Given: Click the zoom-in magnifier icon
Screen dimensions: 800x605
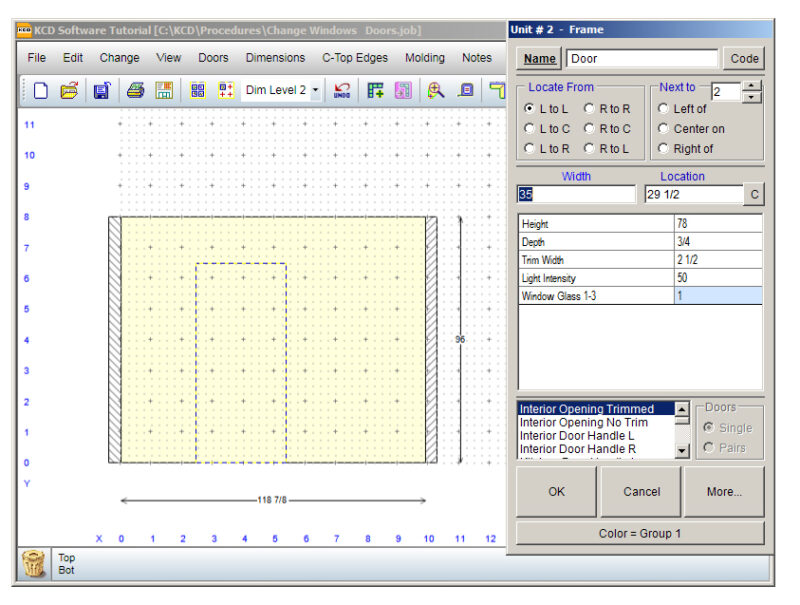Looking at the screenshot, I should (x=435, y=90).
